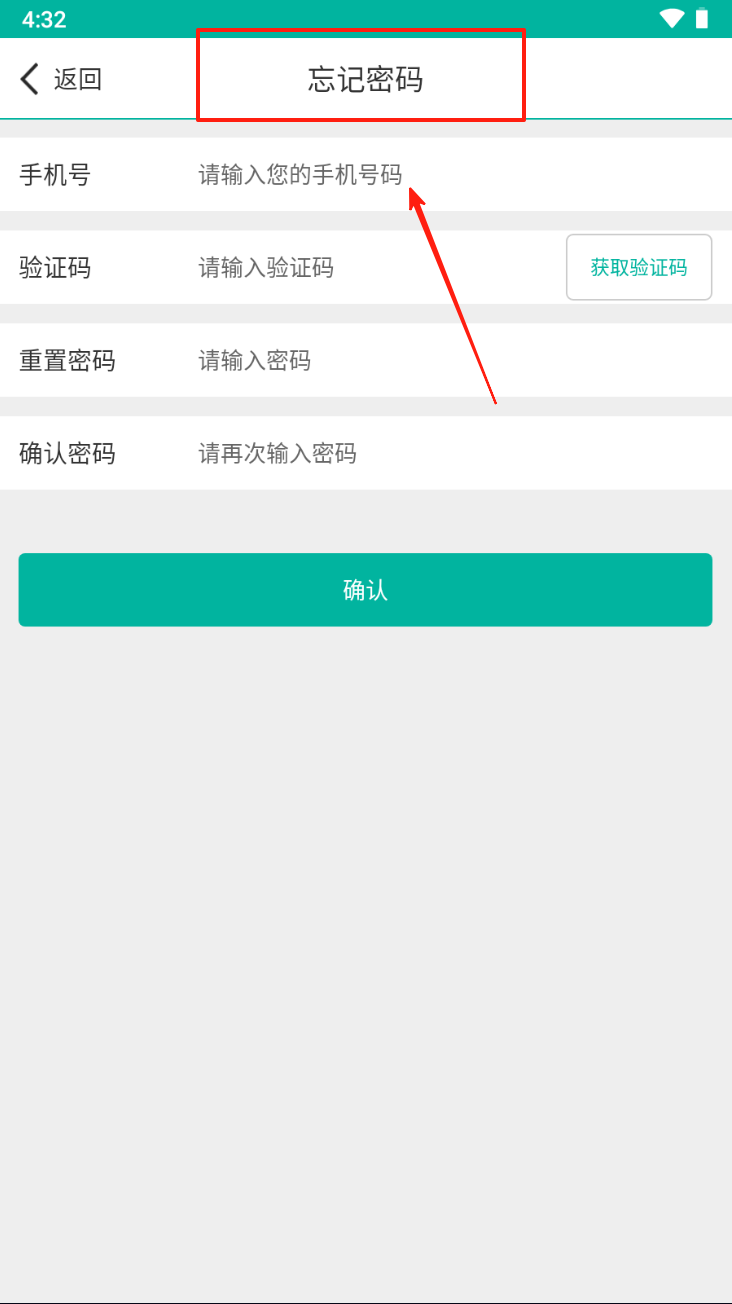Tap the Wi-Fi signal status icon
The height and width of the screenshot is (1304, 732).
pos(672,18)
